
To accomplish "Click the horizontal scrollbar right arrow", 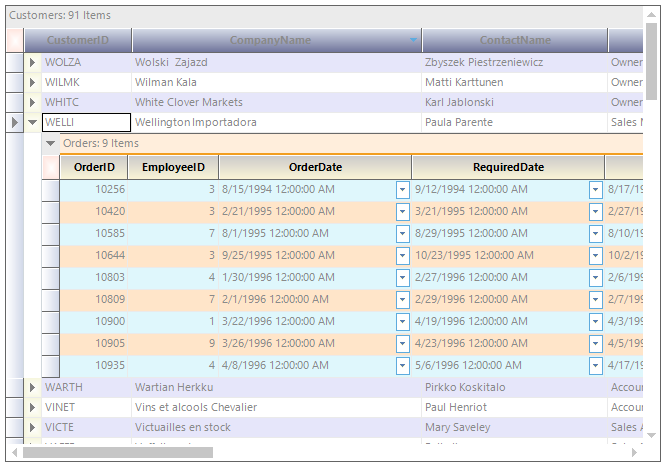I will tap(634, 452).
